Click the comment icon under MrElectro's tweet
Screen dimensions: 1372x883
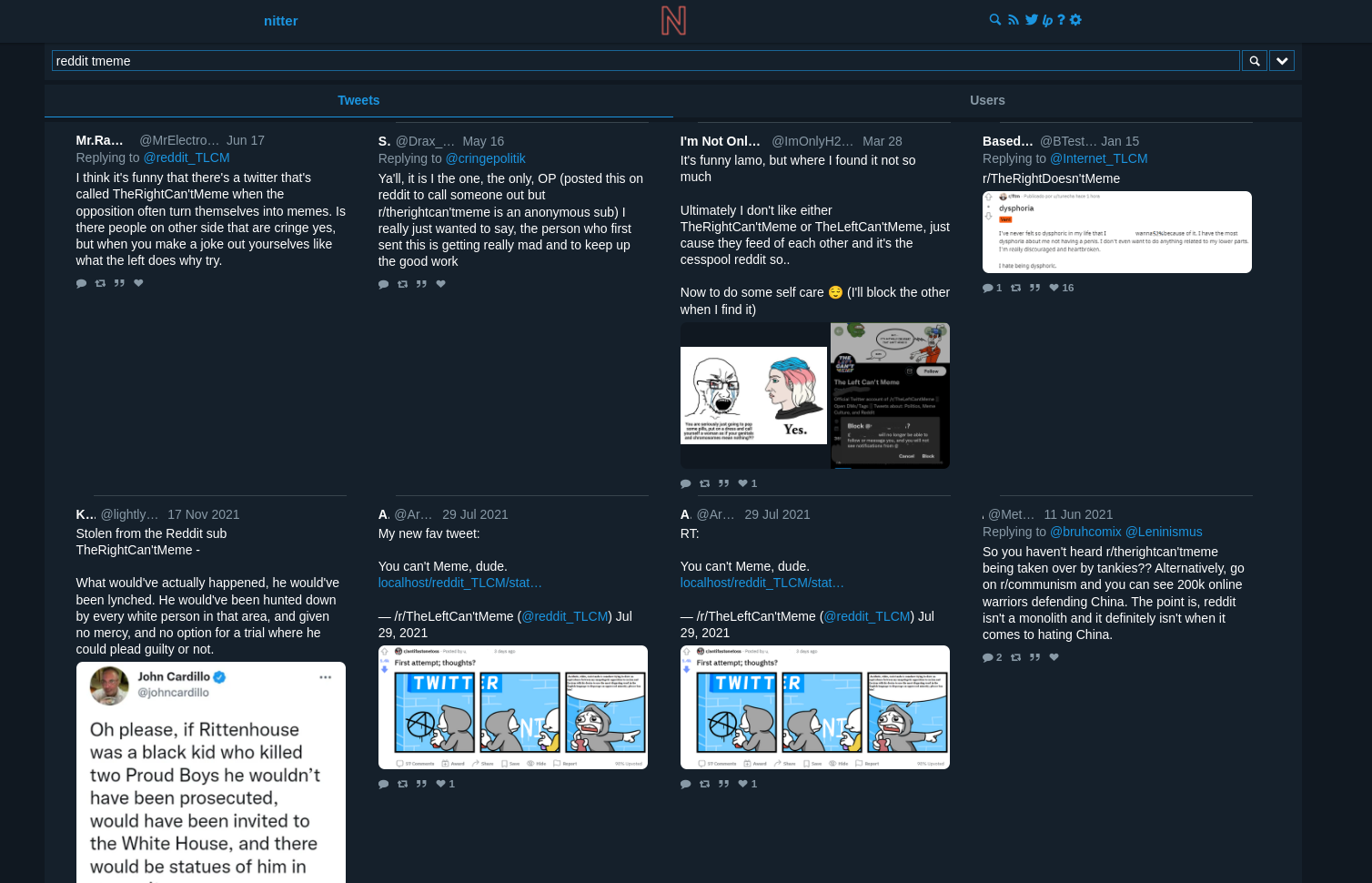click(81, 282)
